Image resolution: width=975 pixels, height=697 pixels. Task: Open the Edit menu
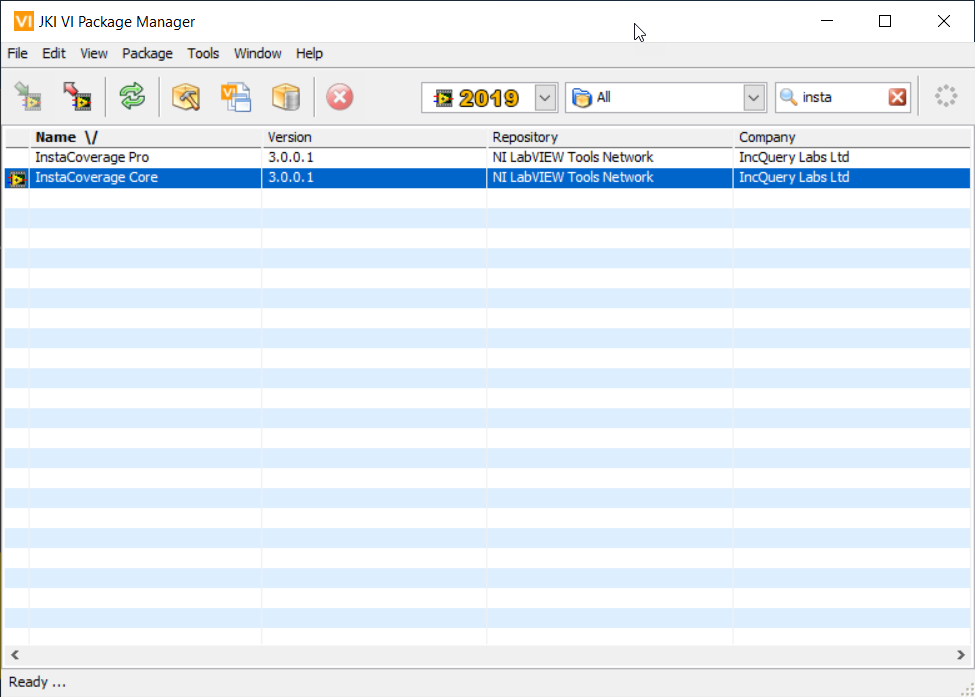pos(53,53)
